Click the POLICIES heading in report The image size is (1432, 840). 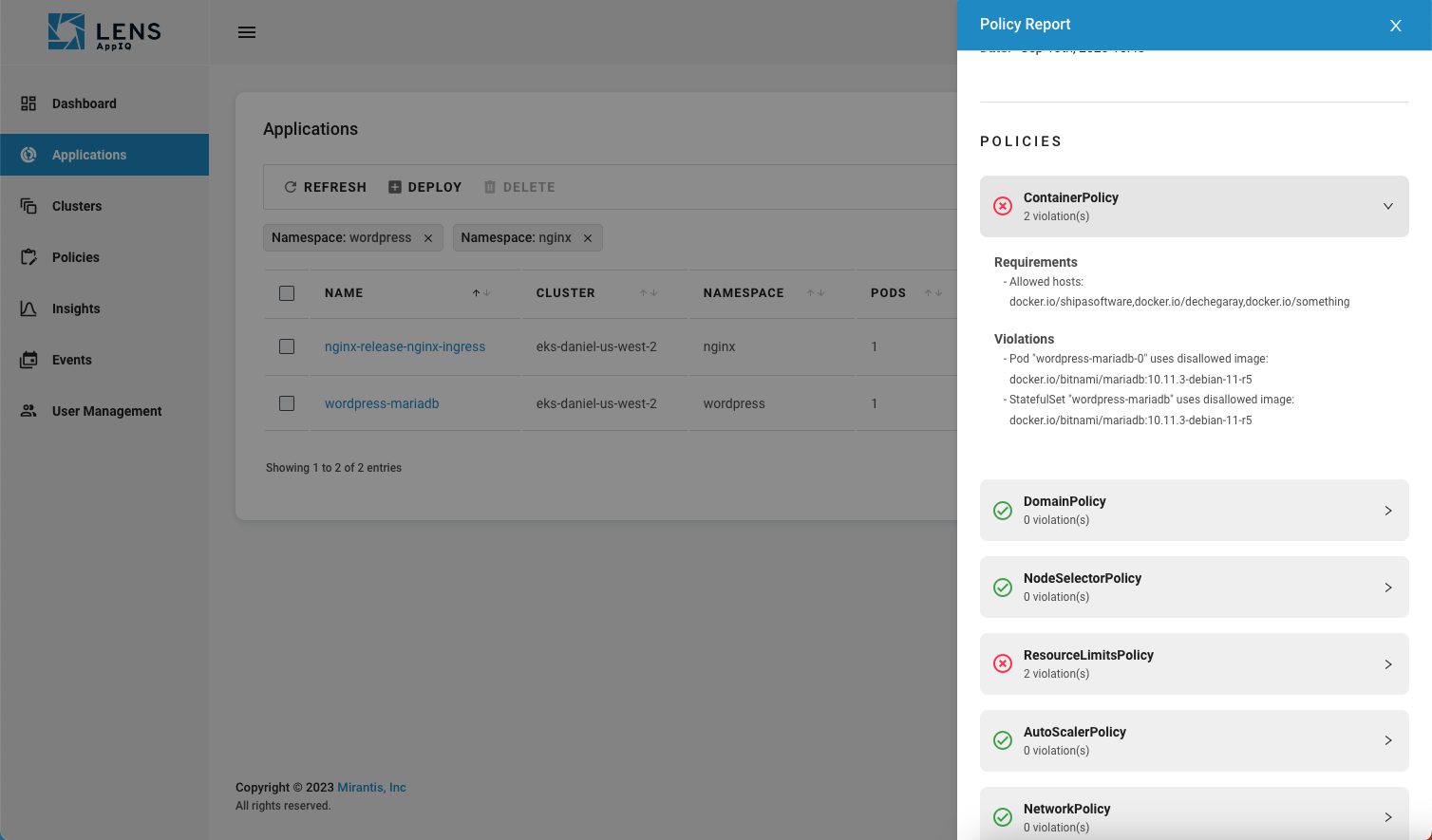click(1021, 141)
